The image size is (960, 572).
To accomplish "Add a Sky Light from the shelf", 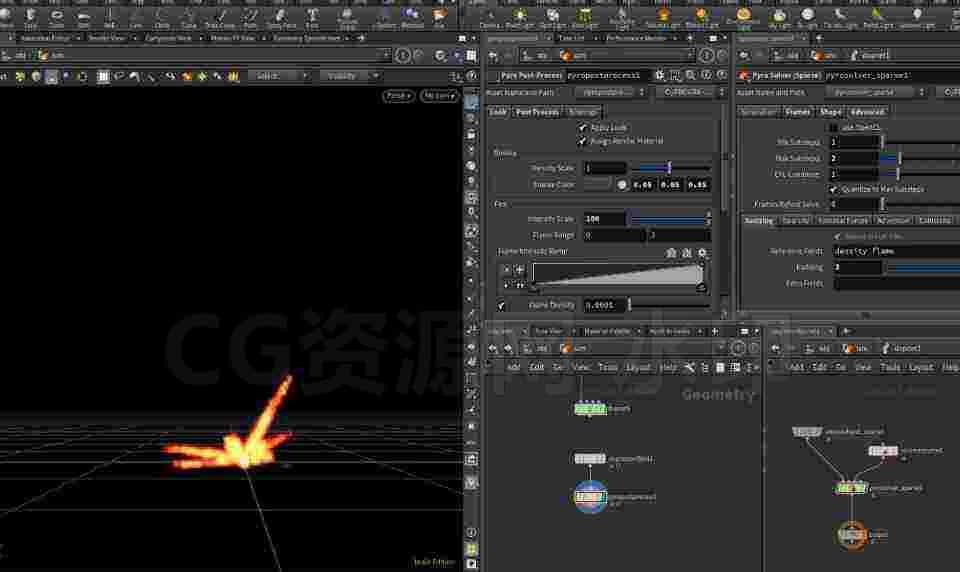I will [779, 17].
